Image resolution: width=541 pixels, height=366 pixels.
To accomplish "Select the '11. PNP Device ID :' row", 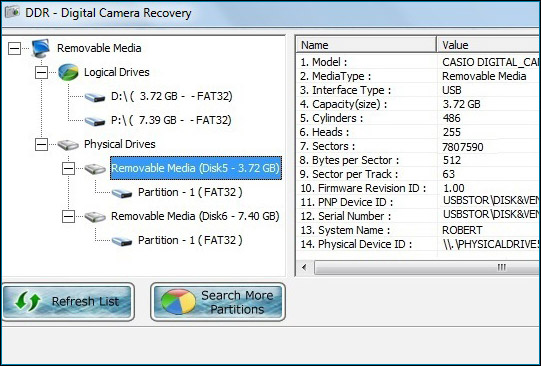I will coord(419,202).
